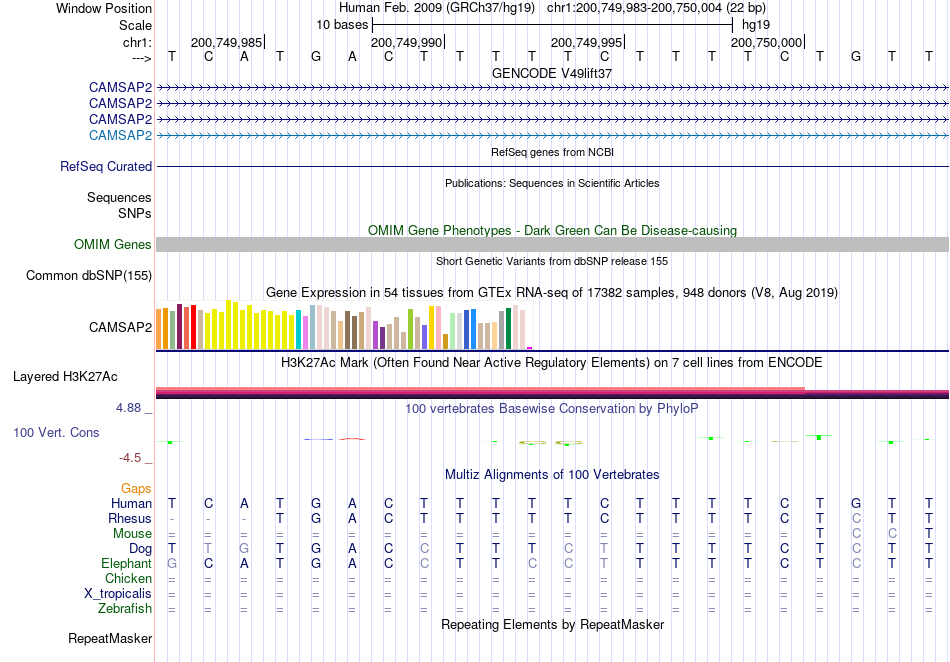950x662 pixels.
Task: Select the Rhesus species label
Action: tap(130, 518)
